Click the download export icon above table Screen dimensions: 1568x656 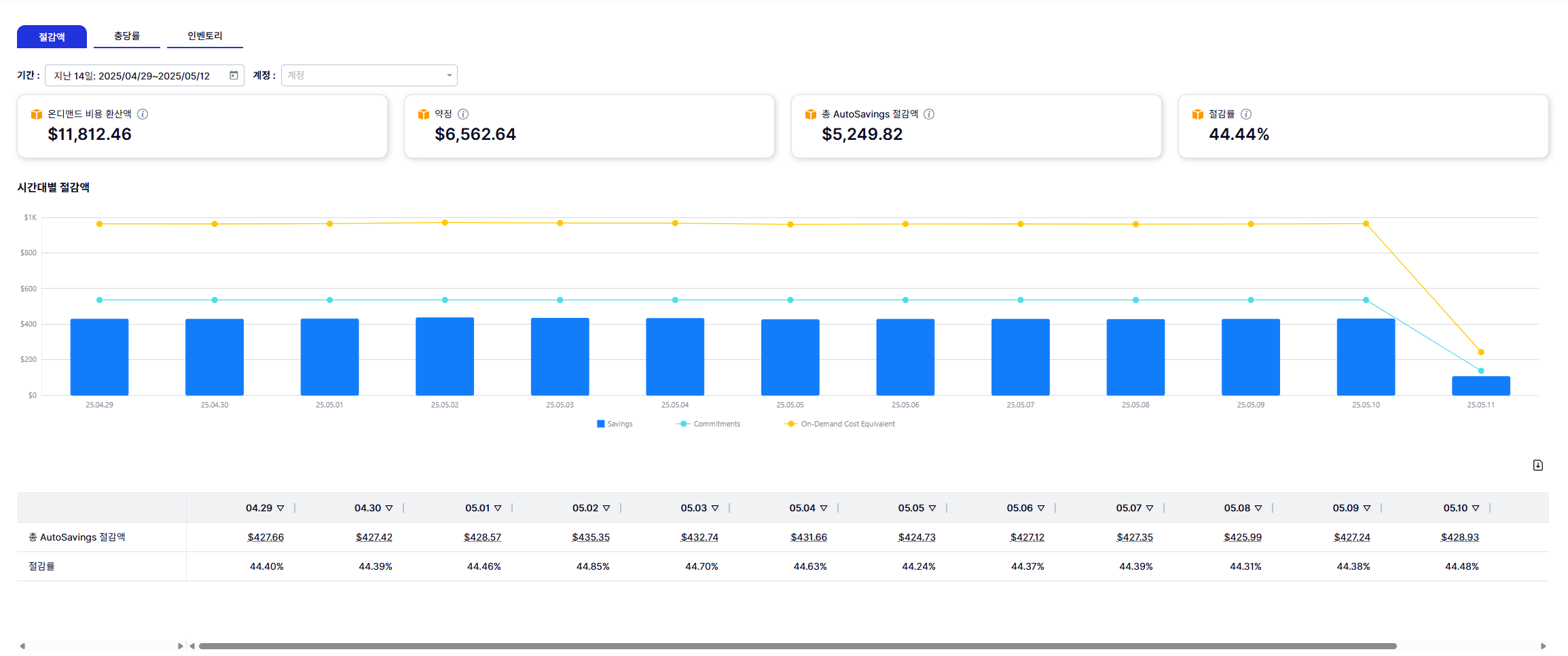(1538, 465)
